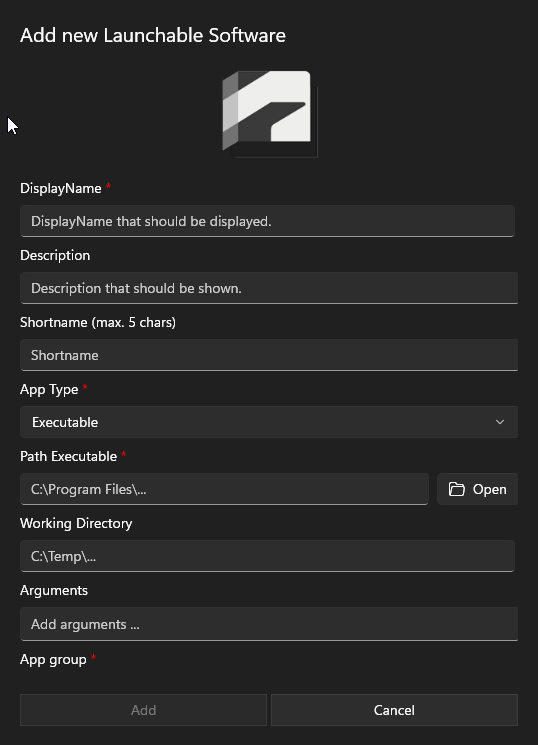Click the Path Executable label

click(68, 457)
